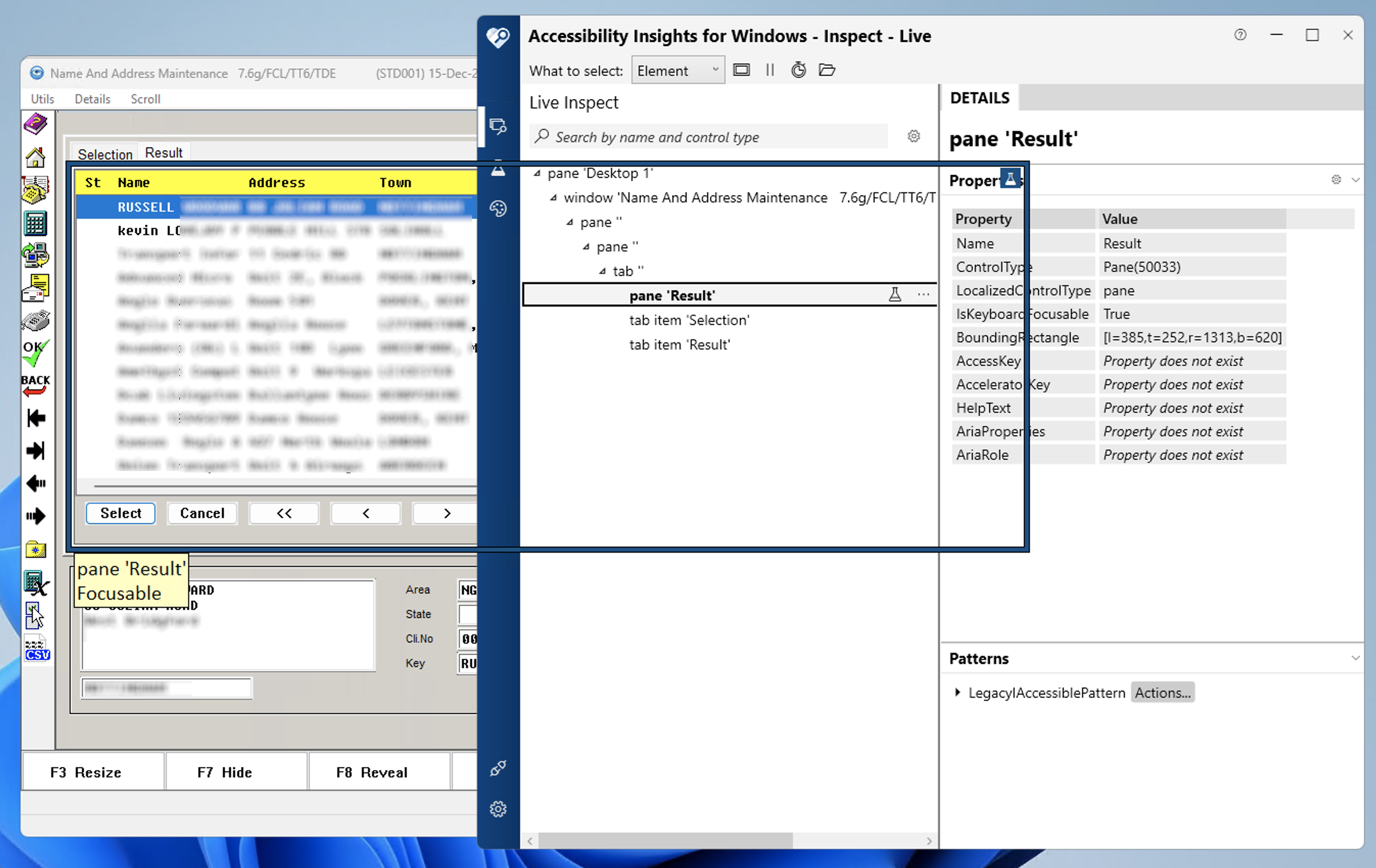Open more options ellipsis on pane 'Result' row
Screen dimensions: 1376x868
point(923,294)
